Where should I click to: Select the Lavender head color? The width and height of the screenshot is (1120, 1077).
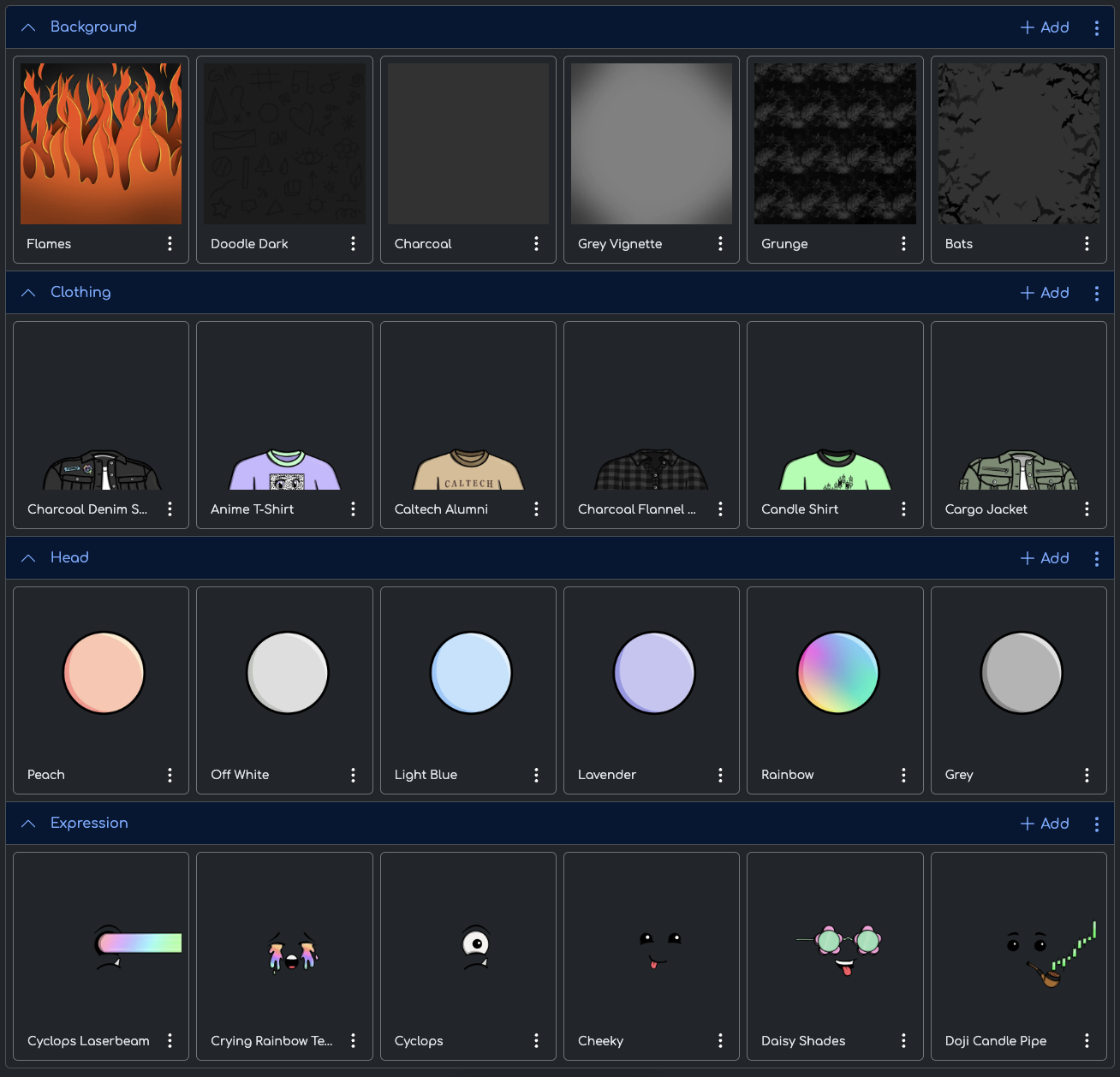654,673
